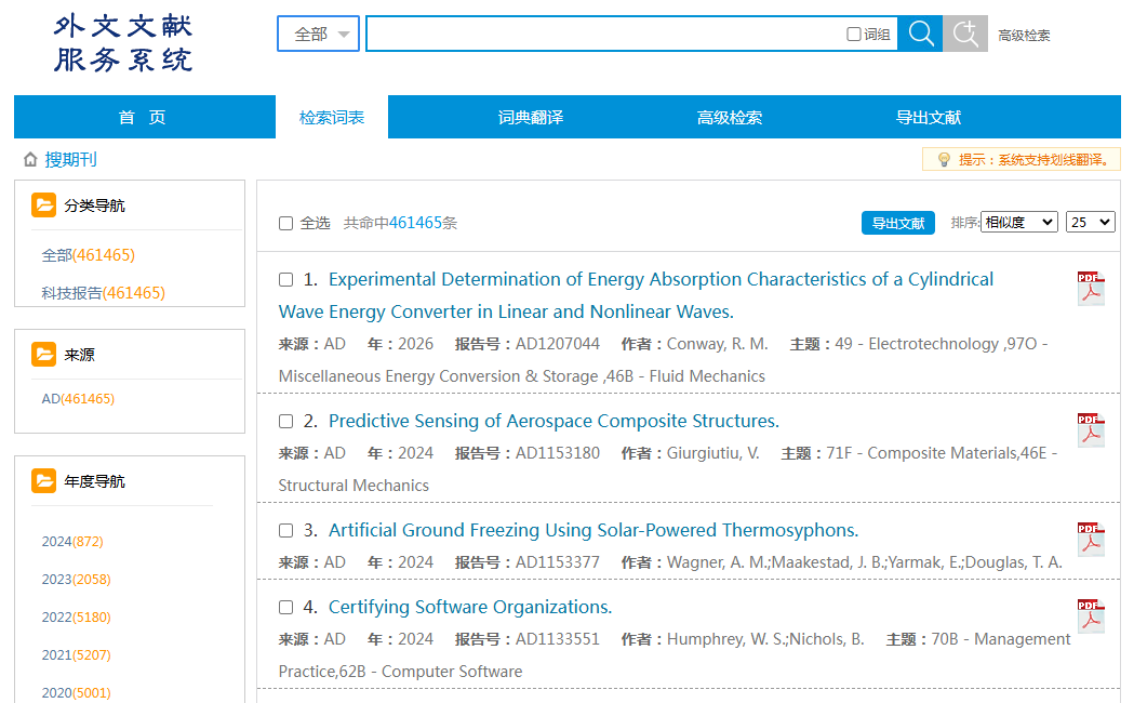
Task: Check the box for result 3
Action: coord(286,531)
